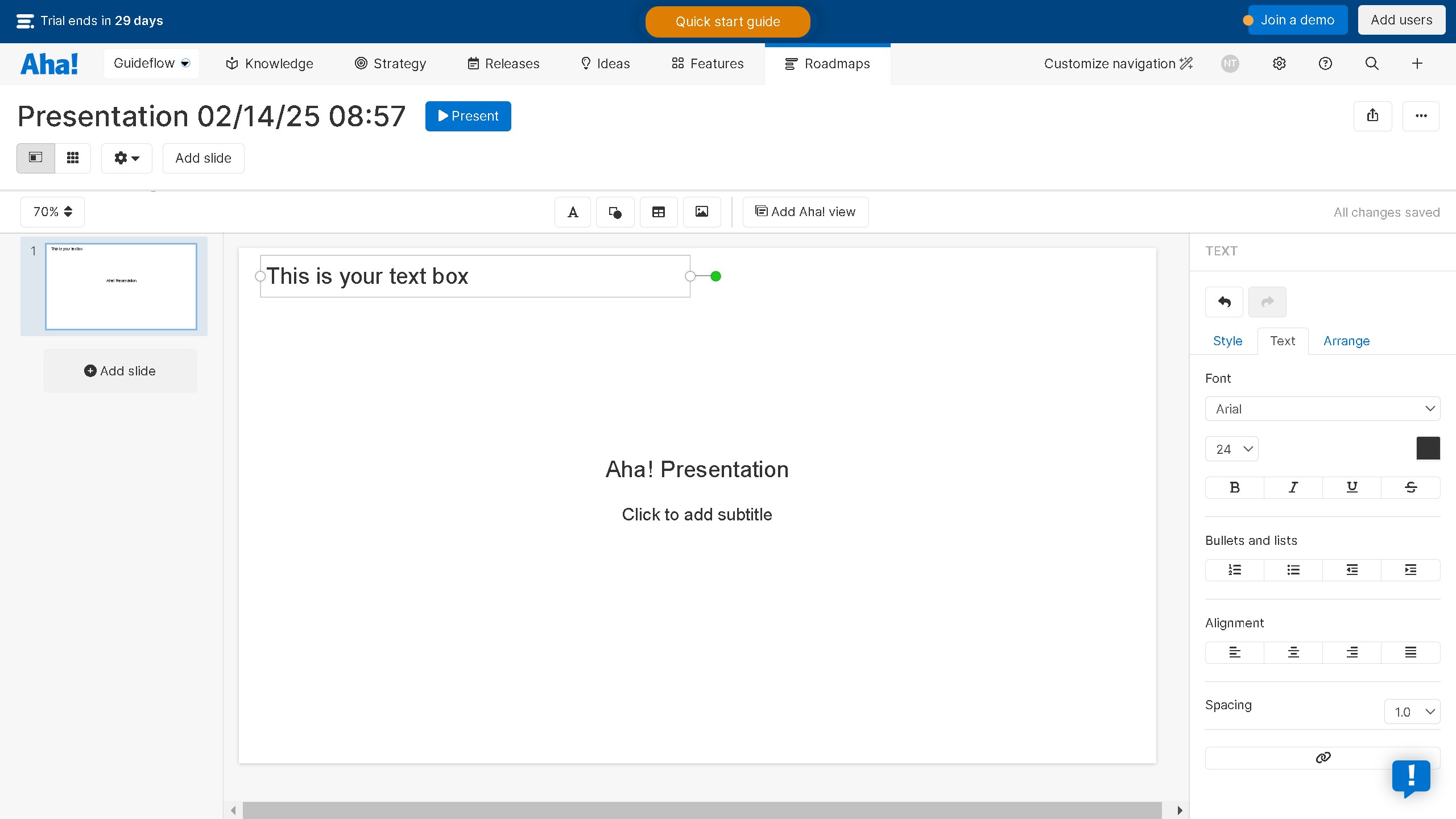Screen dimensions: 1456x819
Task: Open the Arial font dropdown
Action: tap(1322, 409)
